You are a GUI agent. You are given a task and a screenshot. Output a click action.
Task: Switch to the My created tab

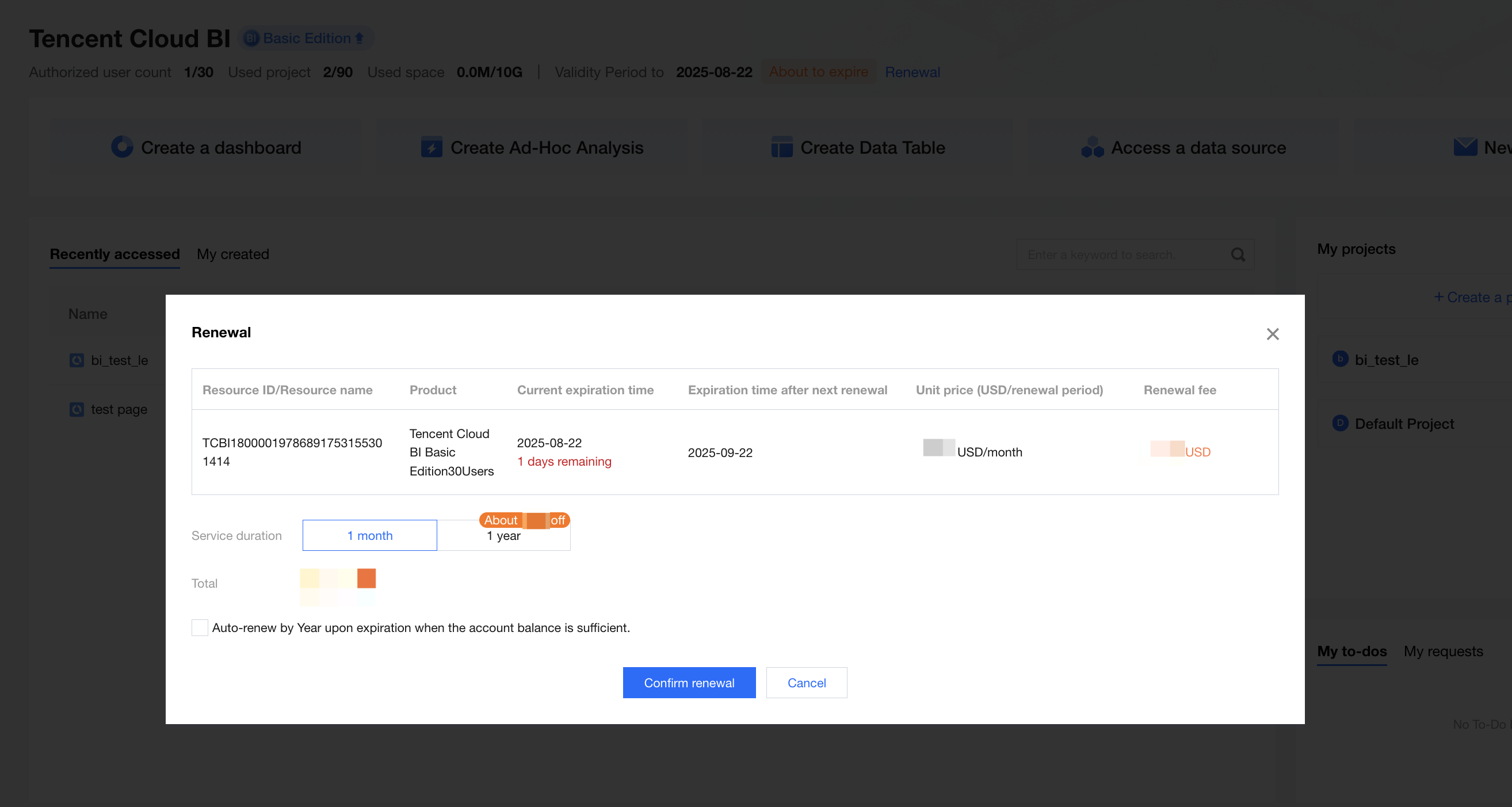click(x=232, y=254)
